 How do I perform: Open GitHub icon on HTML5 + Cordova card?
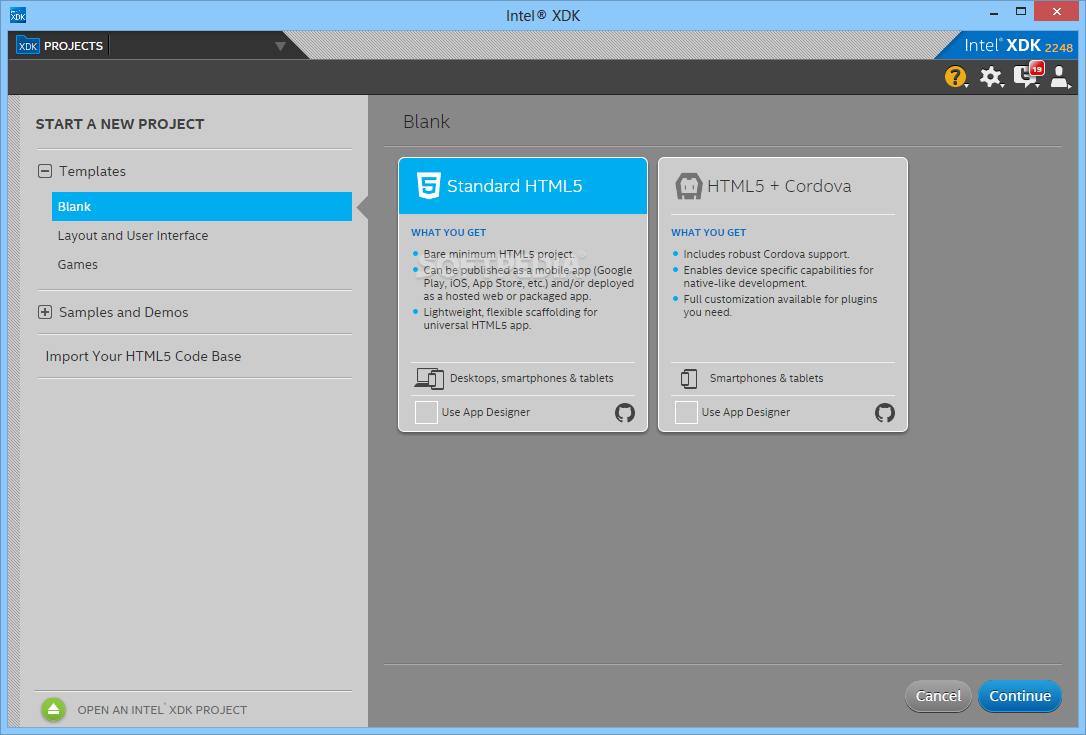click(x=884, y=413)
